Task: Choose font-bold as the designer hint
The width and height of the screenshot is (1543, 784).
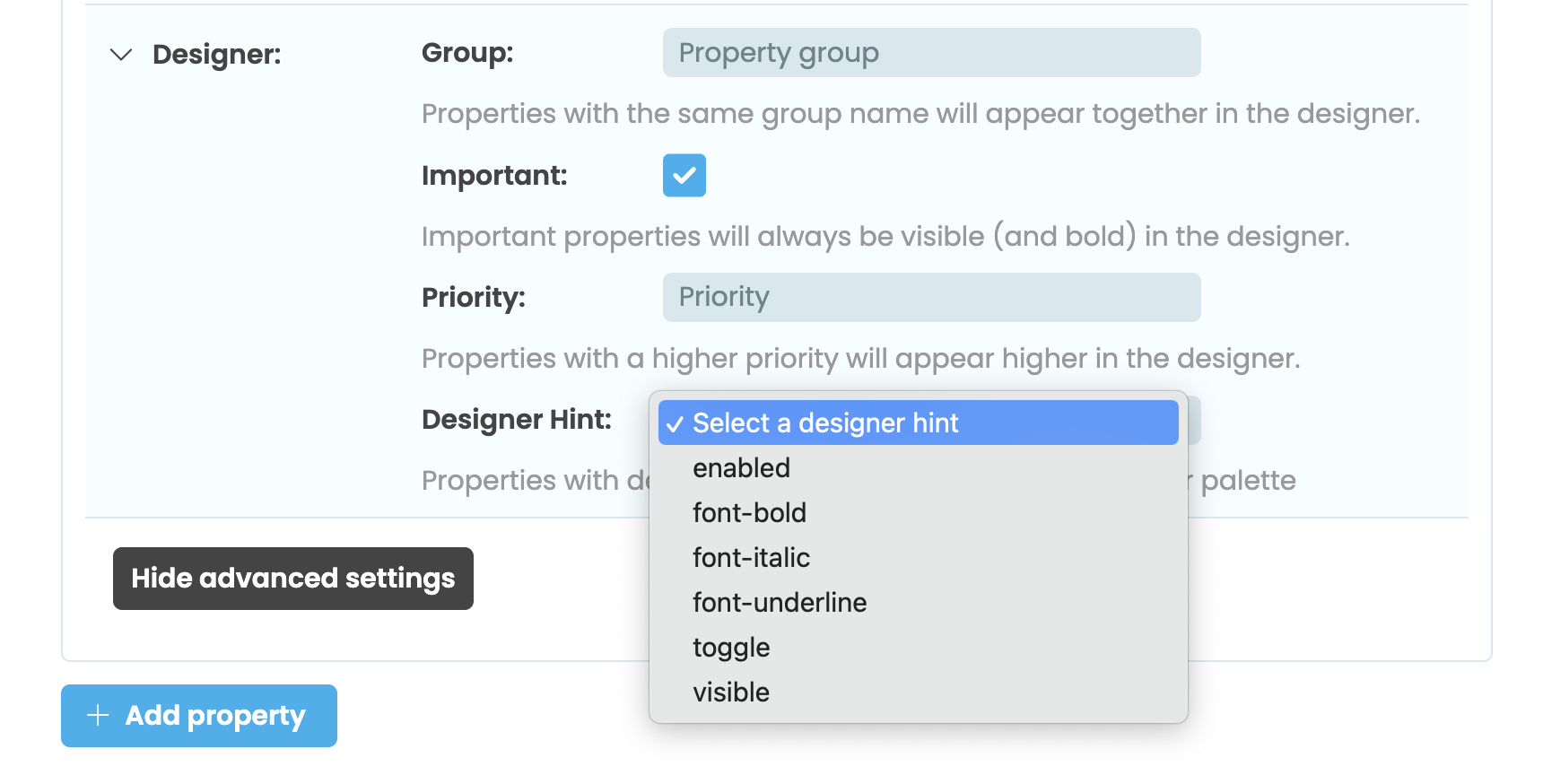Action: tap(749, 512)
